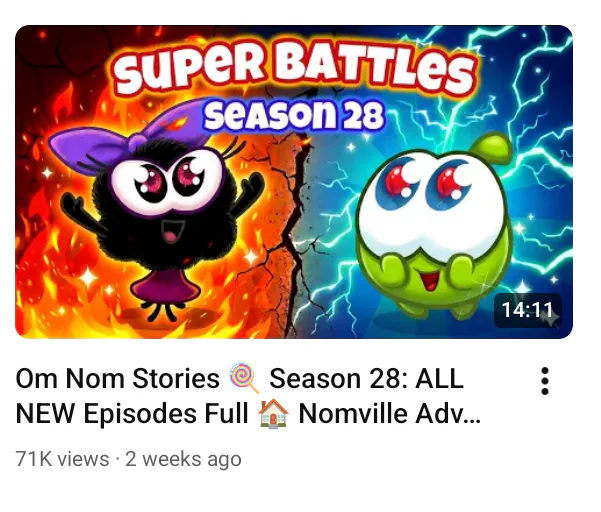Viewport: 601px width, 512px height.
Task: Click the cracked divider in the thumbnail
Action: coord(293,238)
